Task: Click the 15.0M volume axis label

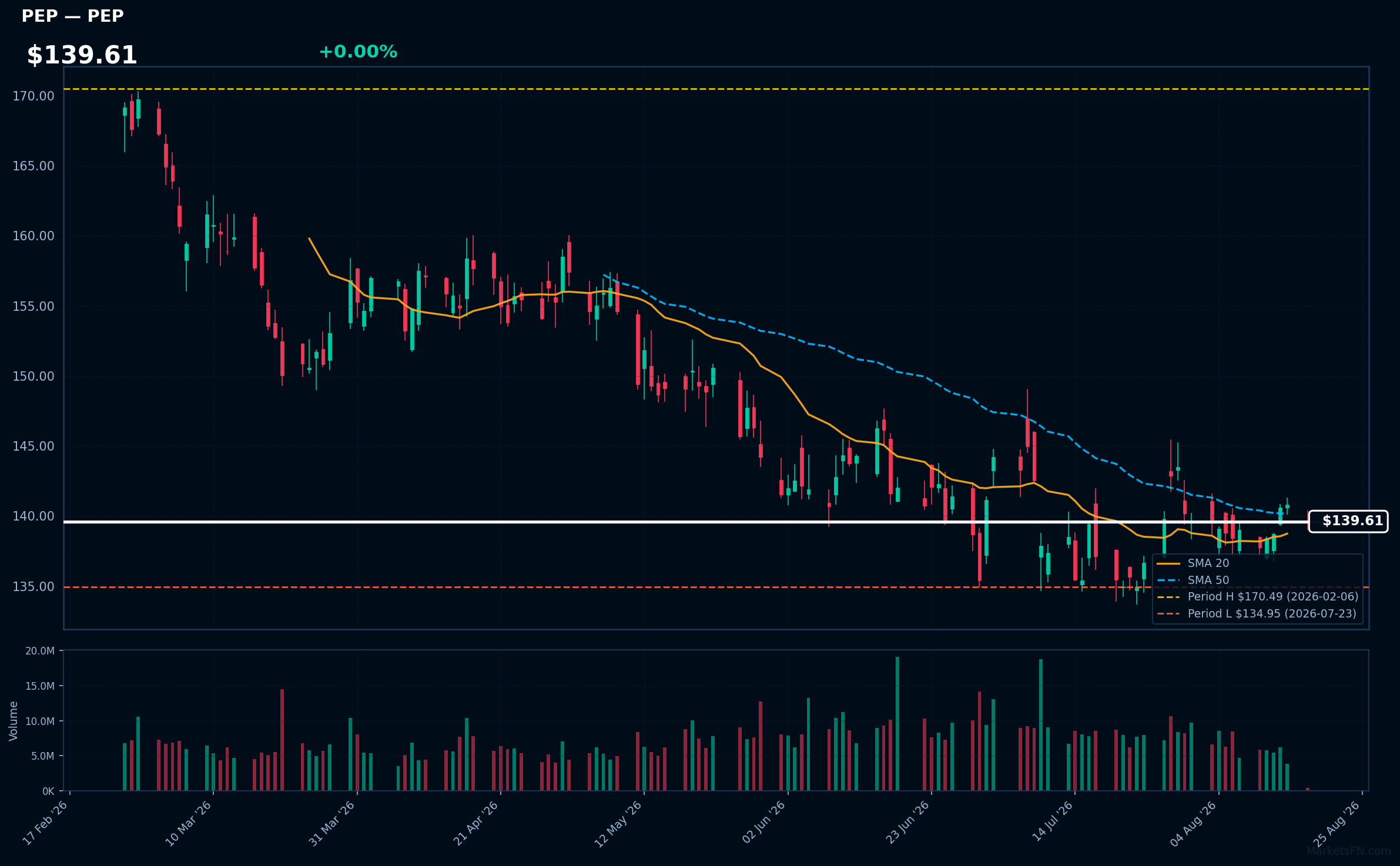Action: (x=40, y=686)
